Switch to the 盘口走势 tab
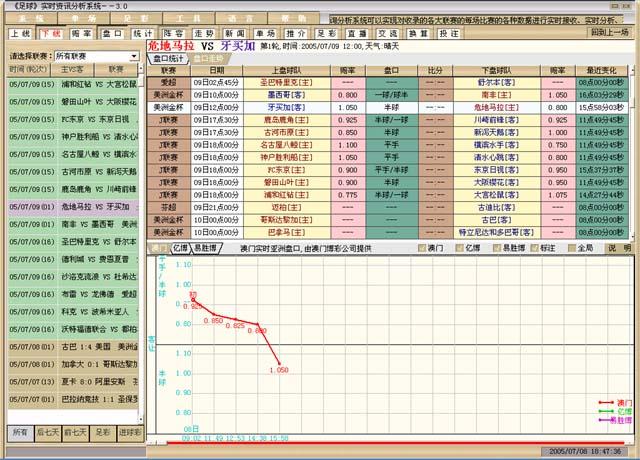Screen dimensions: 640x460 tap(209, 59)
